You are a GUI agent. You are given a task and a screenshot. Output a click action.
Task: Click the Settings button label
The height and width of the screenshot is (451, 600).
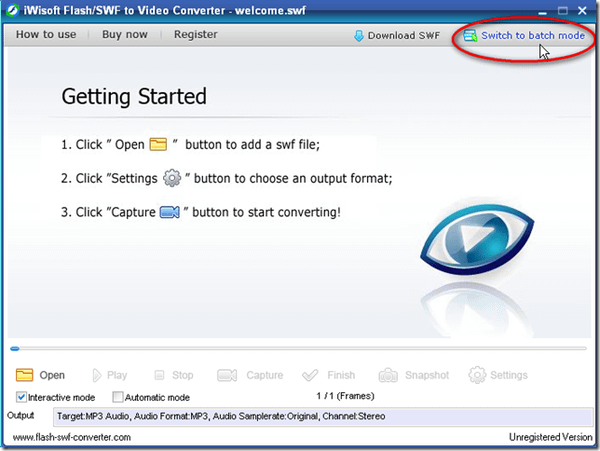[509, 375]
